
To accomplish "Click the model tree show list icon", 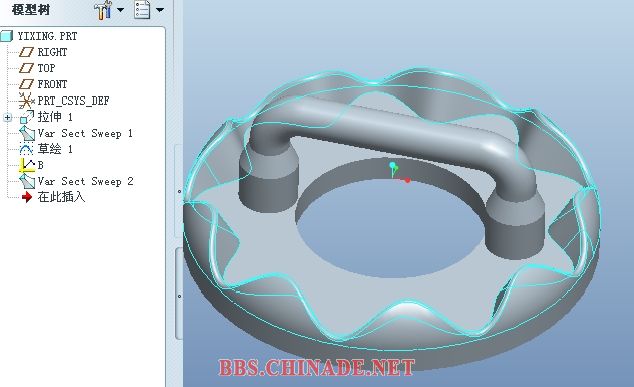I will (x=142, y=10).
